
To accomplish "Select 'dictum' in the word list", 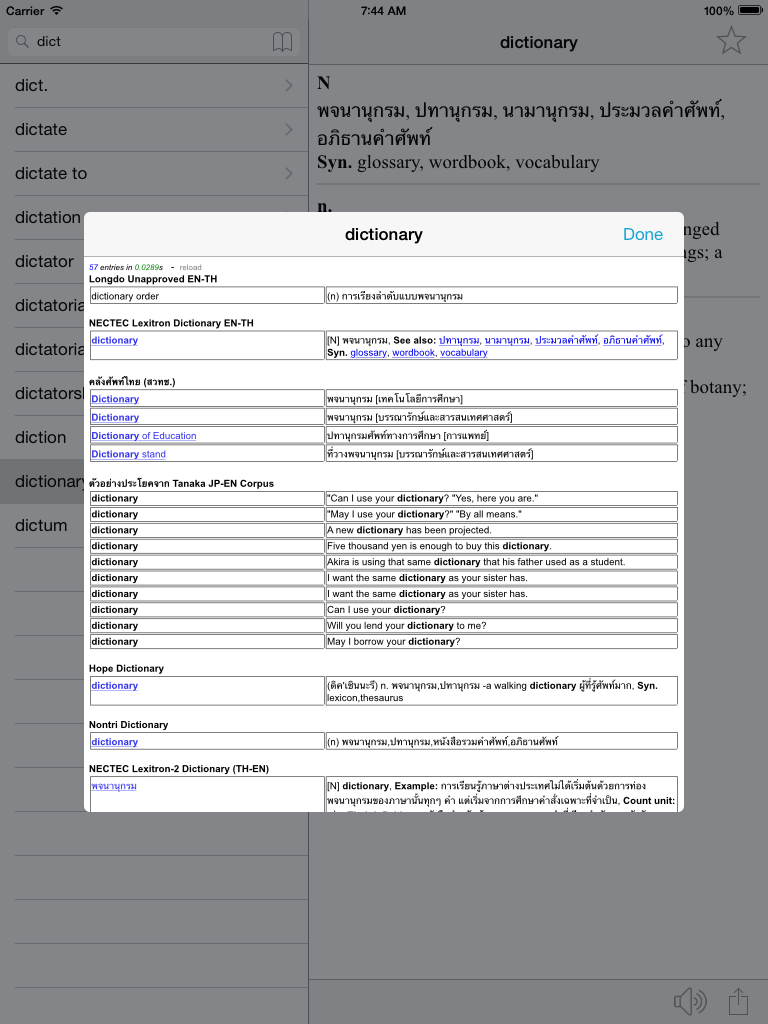I will [x=41, y=525].
